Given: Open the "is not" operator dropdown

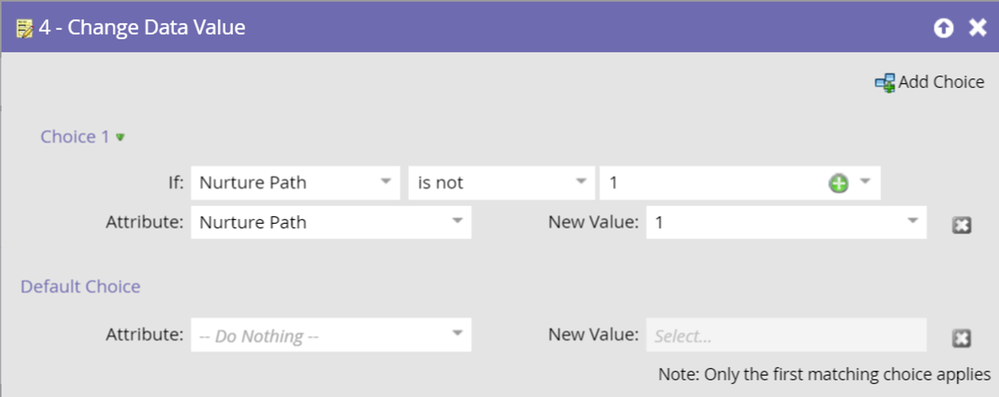Looking at the screenshot, I should click(501, 183).
